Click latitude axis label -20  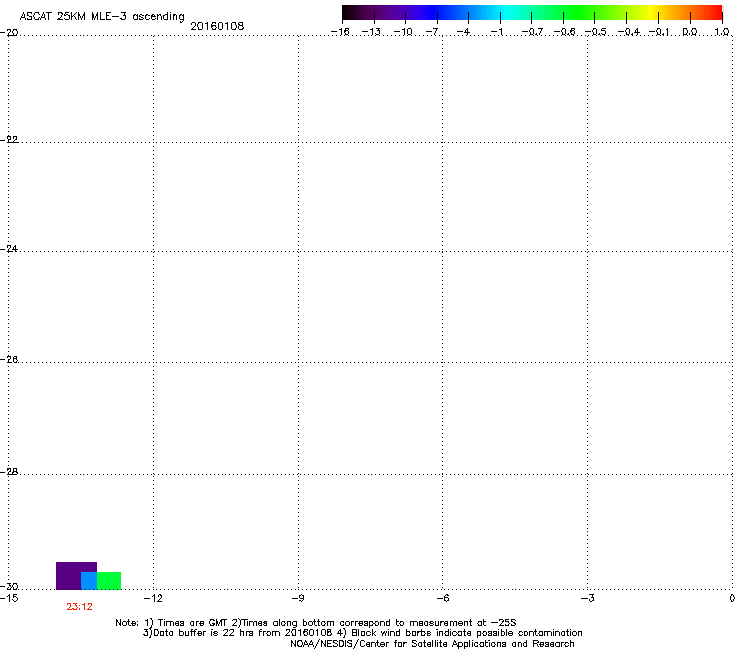(x=9, y=33)
